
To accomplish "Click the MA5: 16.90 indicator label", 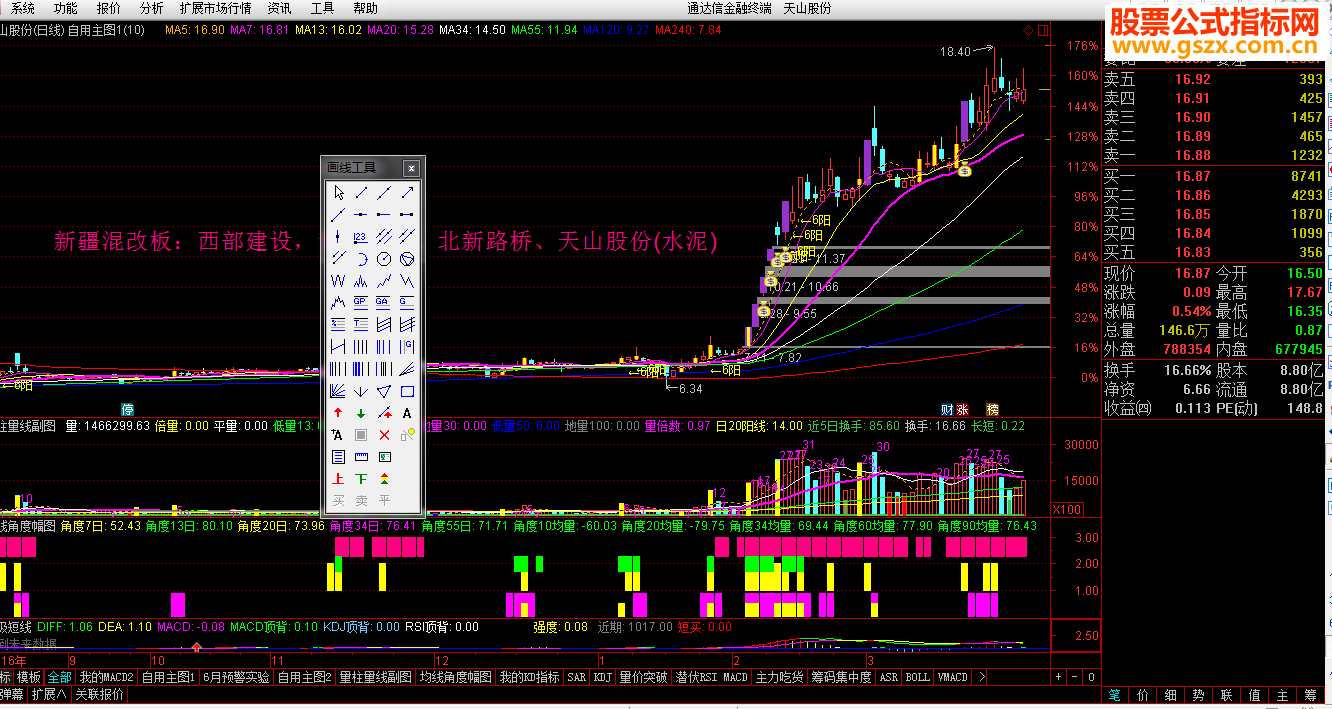I will [195, 30].
